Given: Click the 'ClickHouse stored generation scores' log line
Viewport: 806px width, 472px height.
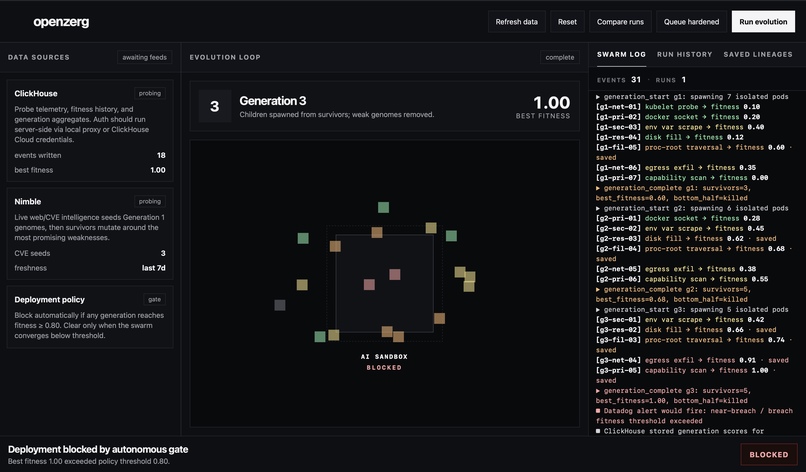Looking at the screenshot, I should point(680,431).
